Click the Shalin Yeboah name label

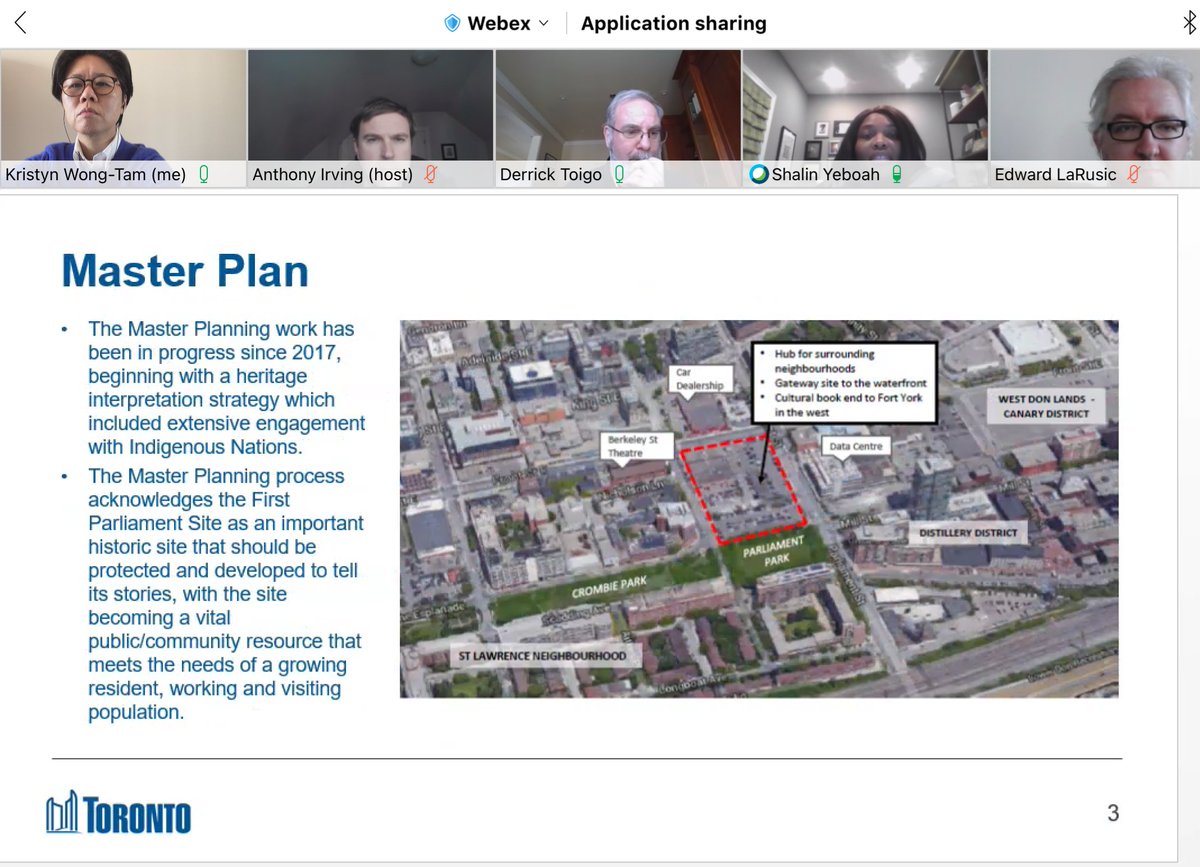pyautogui.click(x=826, y=175)
